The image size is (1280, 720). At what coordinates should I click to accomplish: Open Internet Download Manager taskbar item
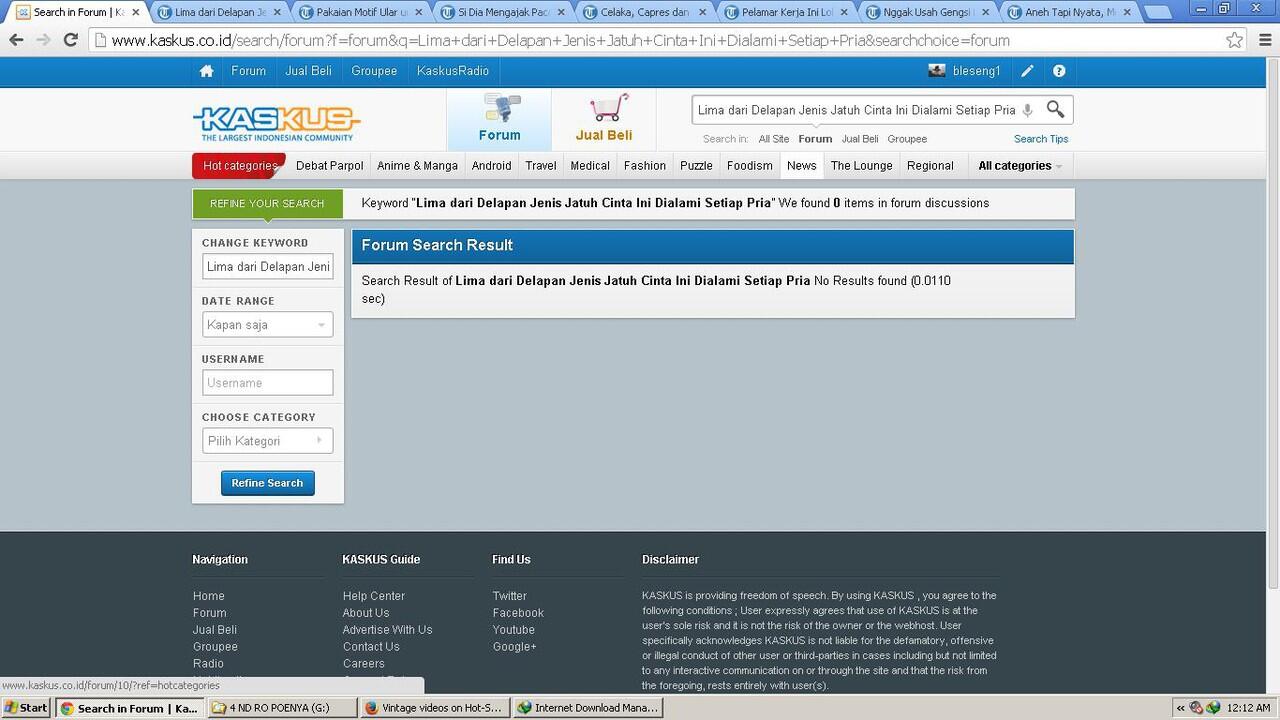pos(587,707)
